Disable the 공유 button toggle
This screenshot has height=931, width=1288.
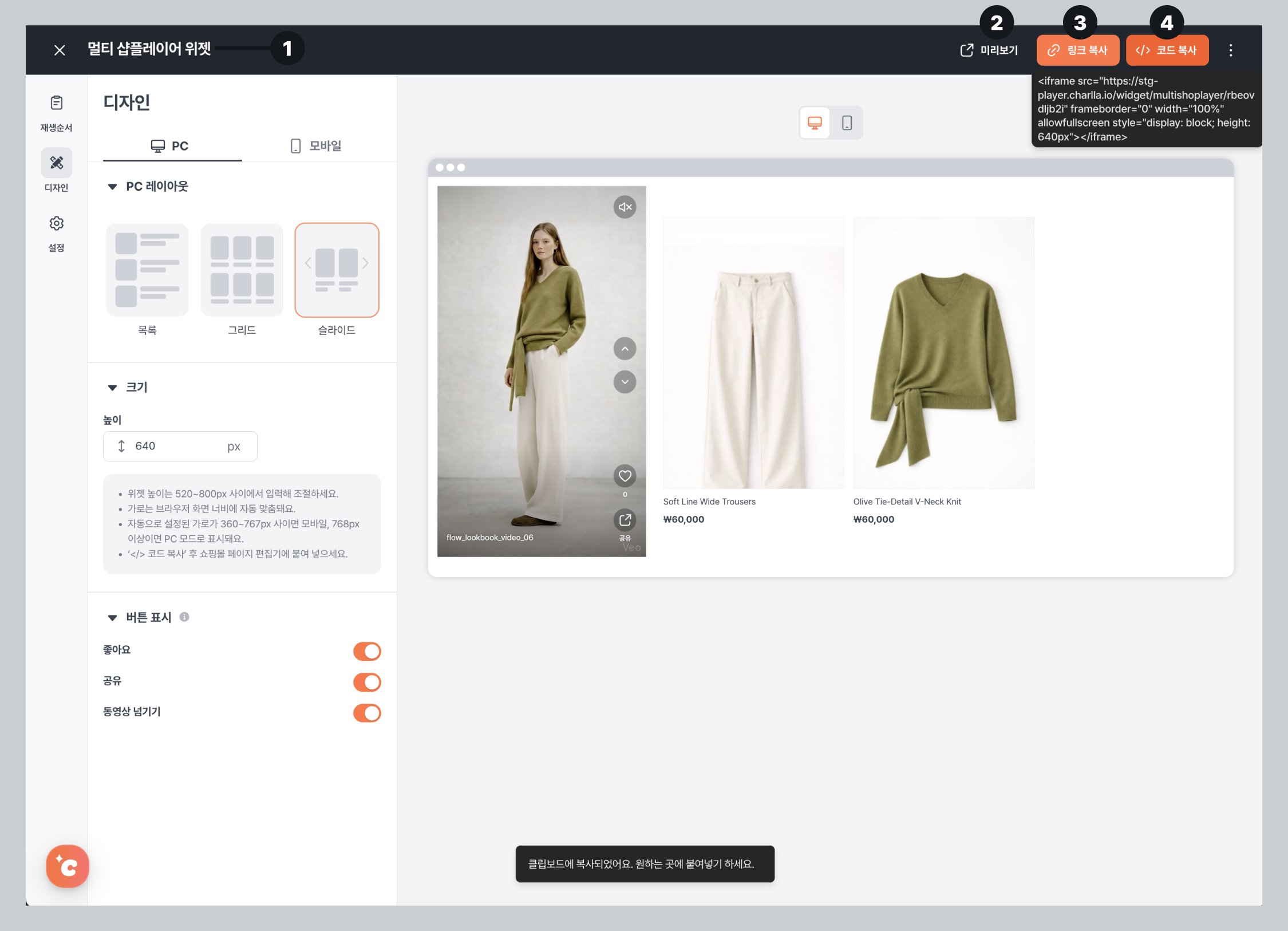(367, 682)
